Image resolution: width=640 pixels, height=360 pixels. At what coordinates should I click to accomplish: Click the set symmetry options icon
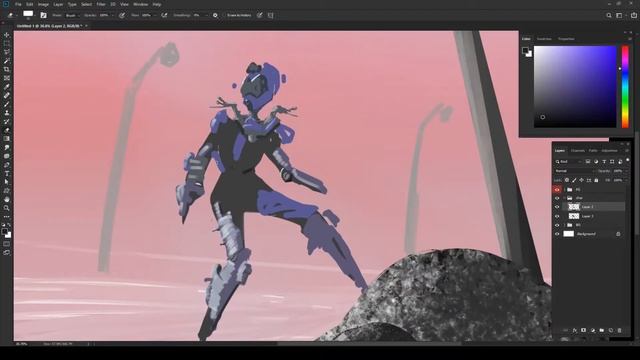click(271, 16)
